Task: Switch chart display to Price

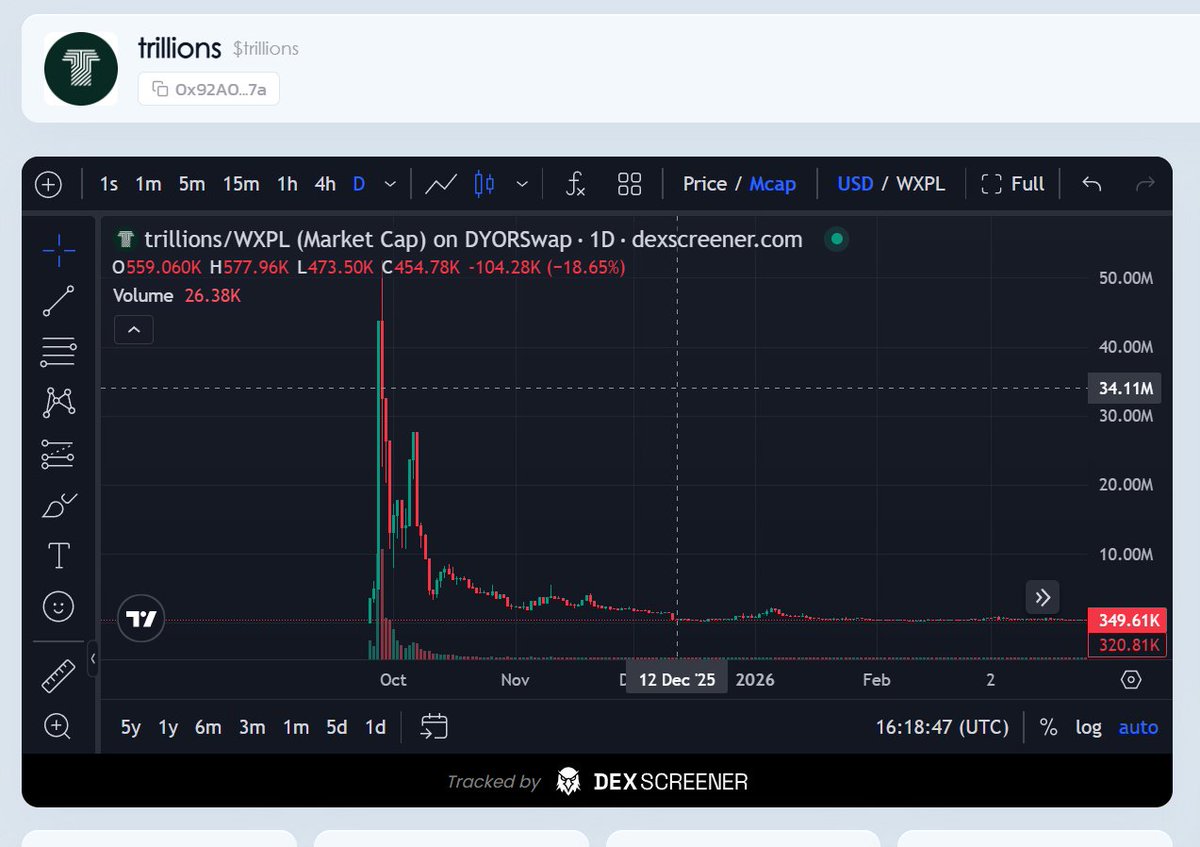Action: pyautogui.click(x=704, y=184)
